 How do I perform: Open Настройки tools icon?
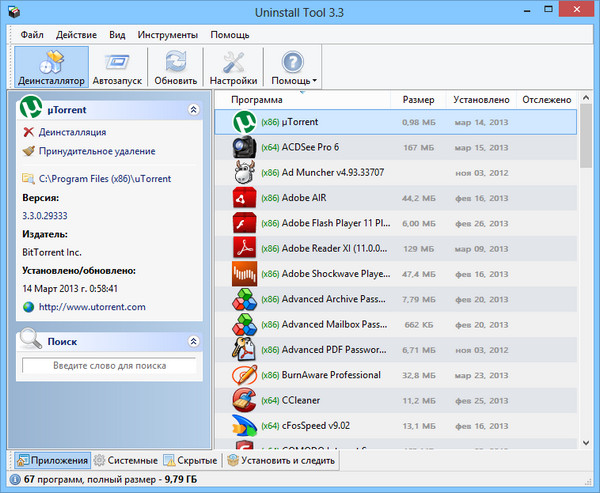point(233,61)
